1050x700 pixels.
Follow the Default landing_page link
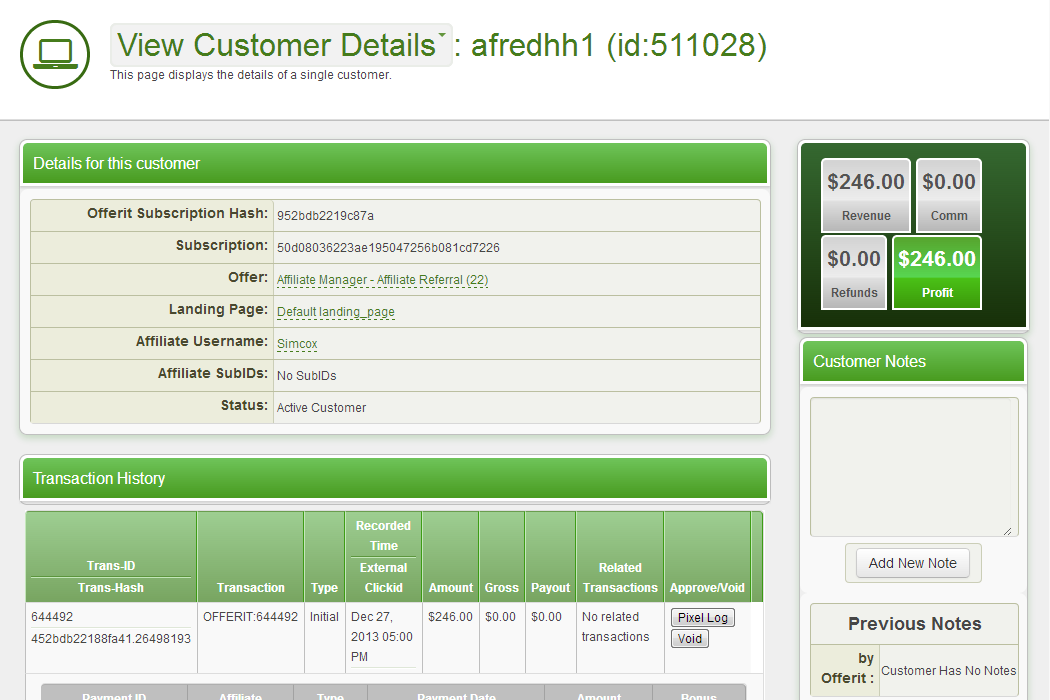point(335,312)
